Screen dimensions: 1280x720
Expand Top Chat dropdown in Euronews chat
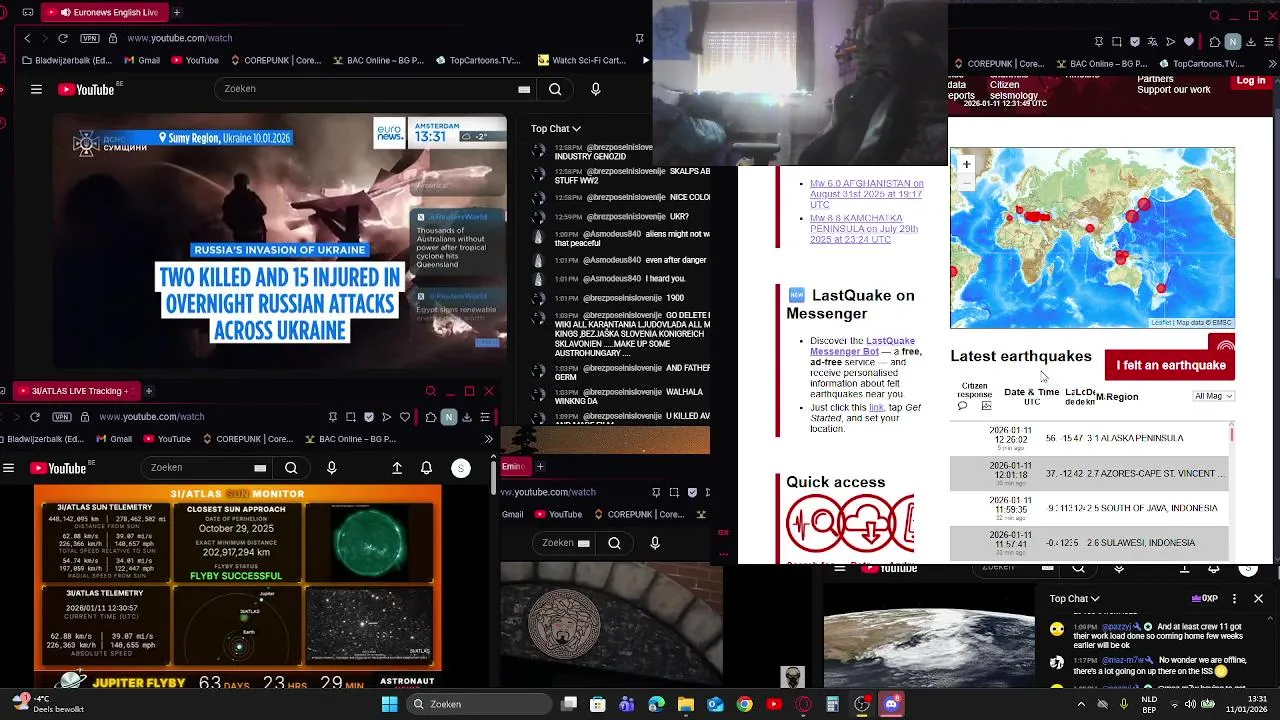[555, 128]
